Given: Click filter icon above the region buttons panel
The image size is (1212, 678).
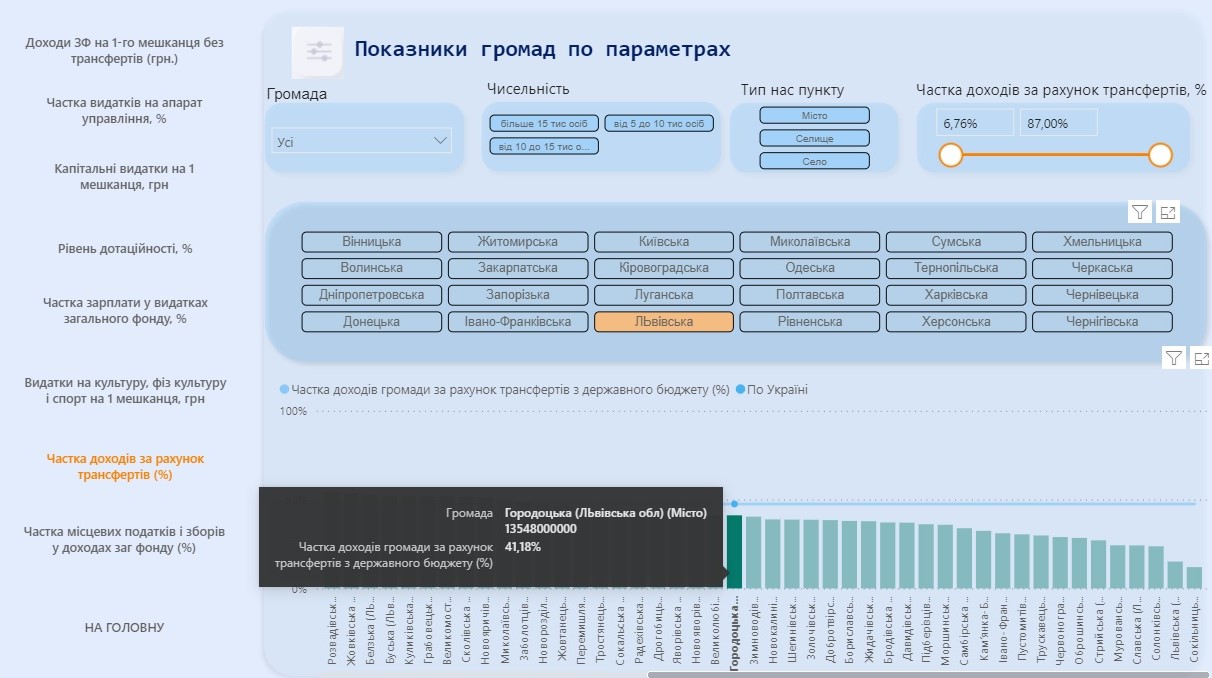Looking at the screenshot, I should [x=1140, y=211].
